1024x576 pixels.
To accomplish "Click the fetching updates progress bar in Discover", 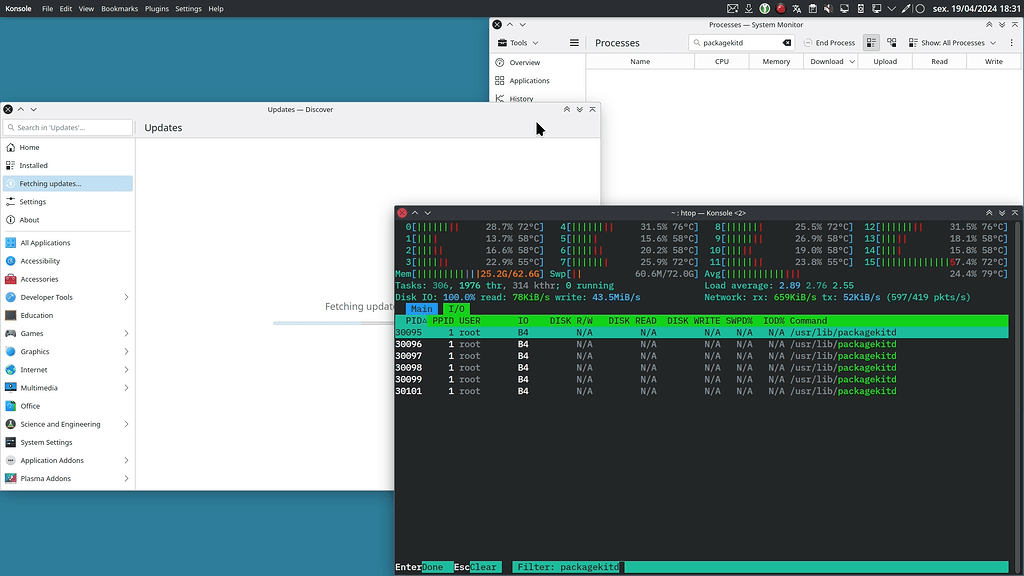I will pyautogui.click(x=330, y=322).
